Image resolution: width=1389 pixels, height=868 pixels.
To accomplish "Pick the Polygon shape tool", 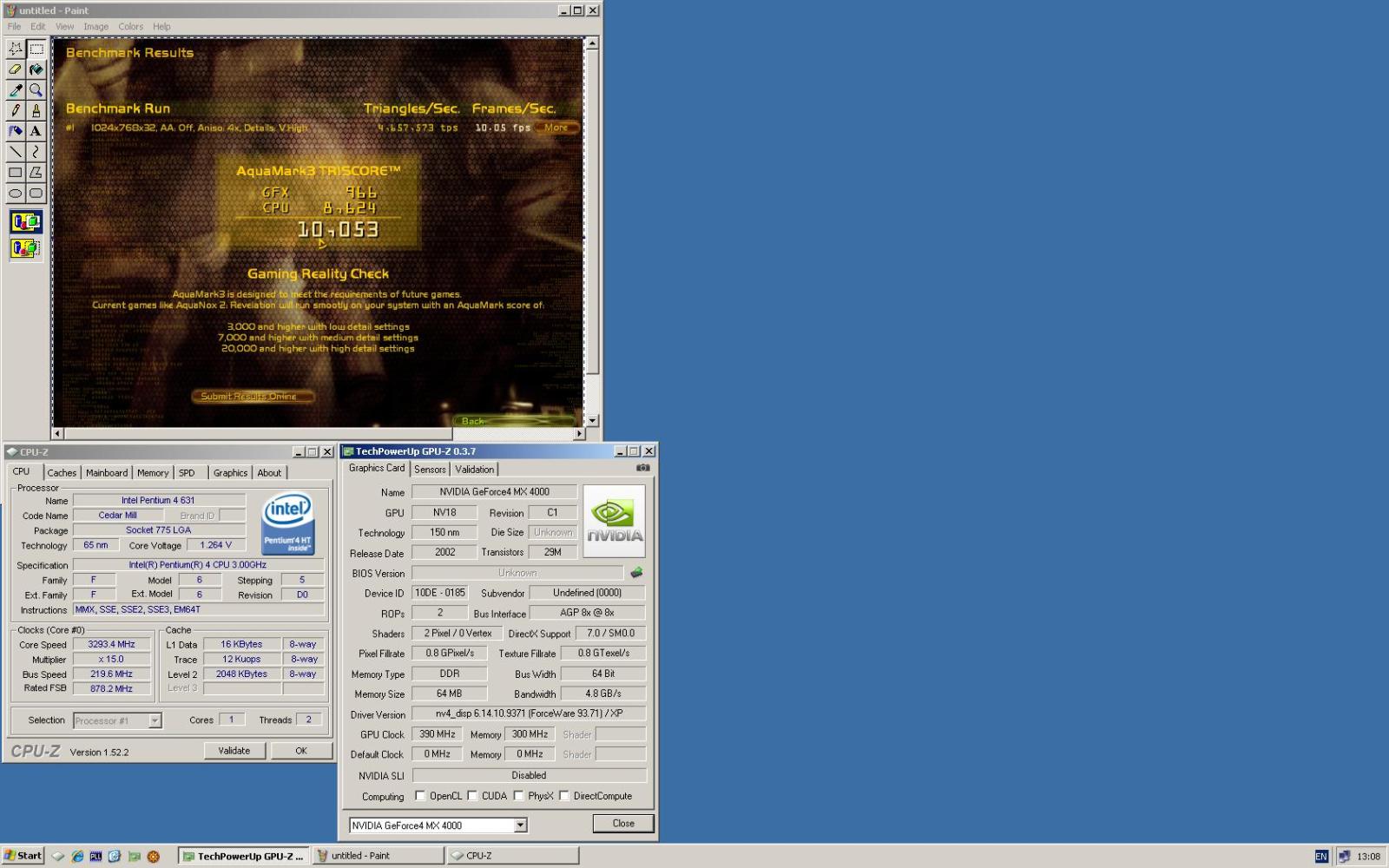I will pos(36,172).
